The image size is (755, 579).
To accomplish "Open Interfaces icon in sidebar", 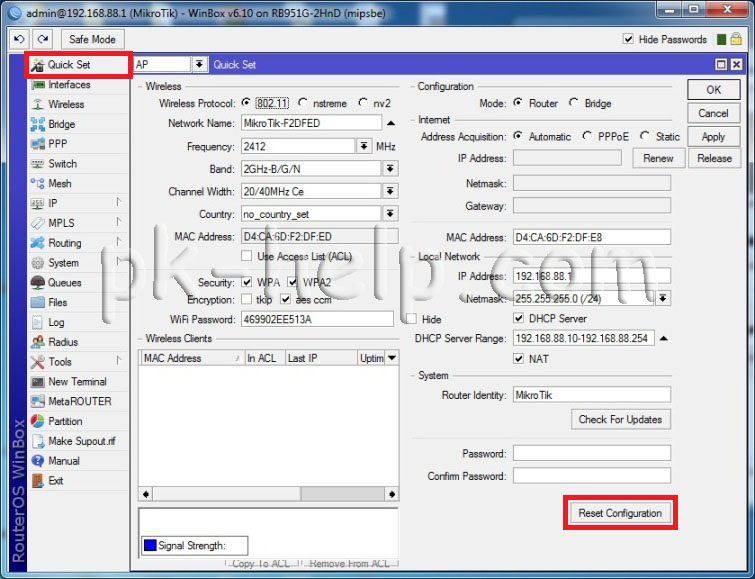I will (x=38, y=85).
